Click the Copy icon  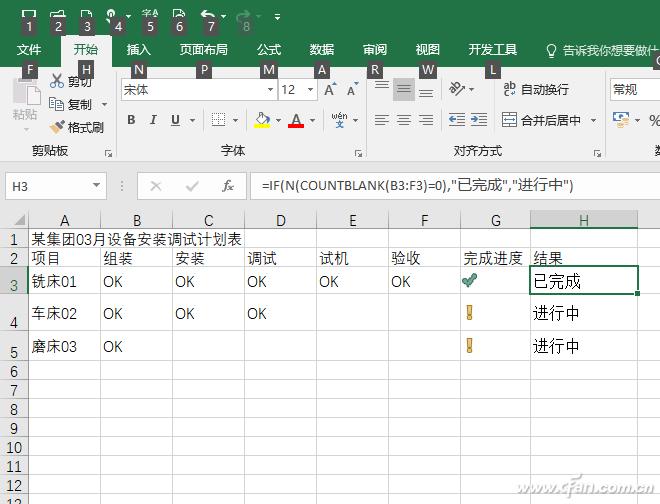pos(56,104)
